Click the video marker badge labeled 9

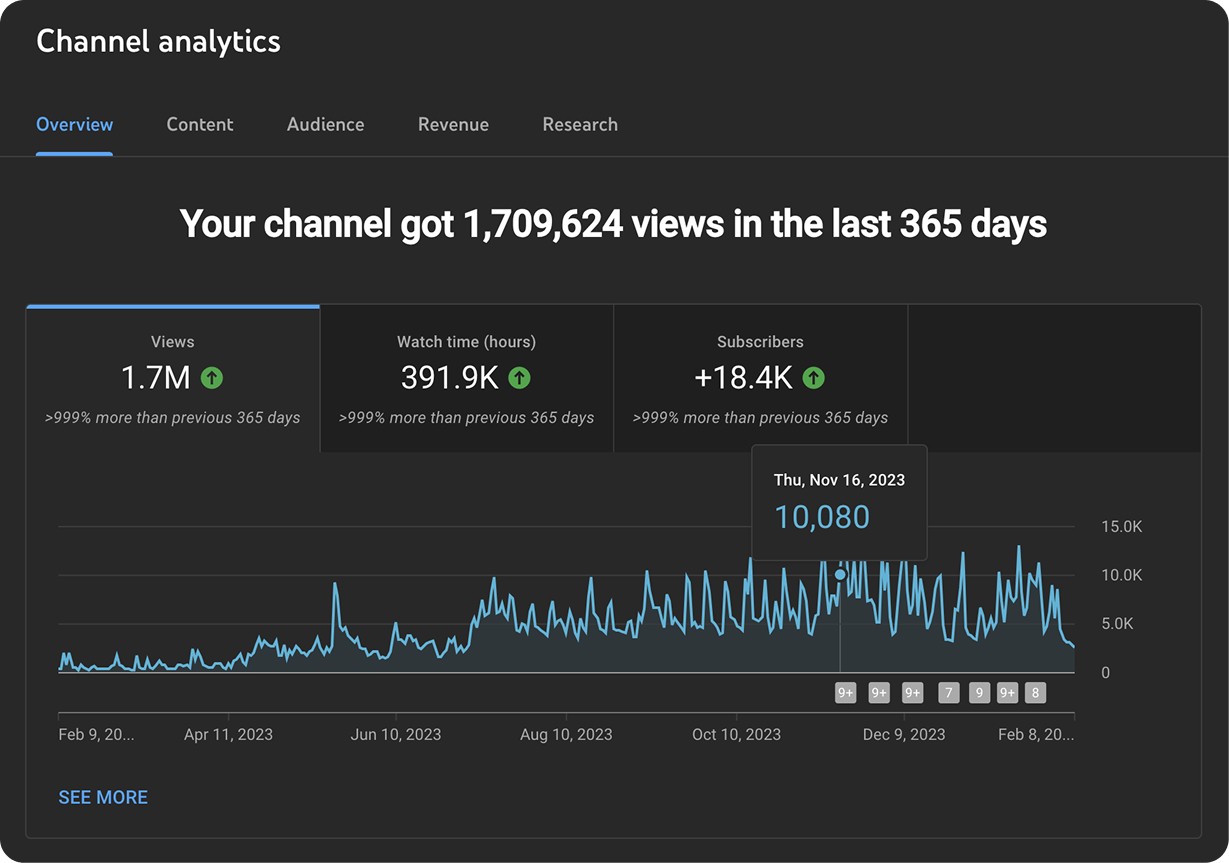pos(979,692)
